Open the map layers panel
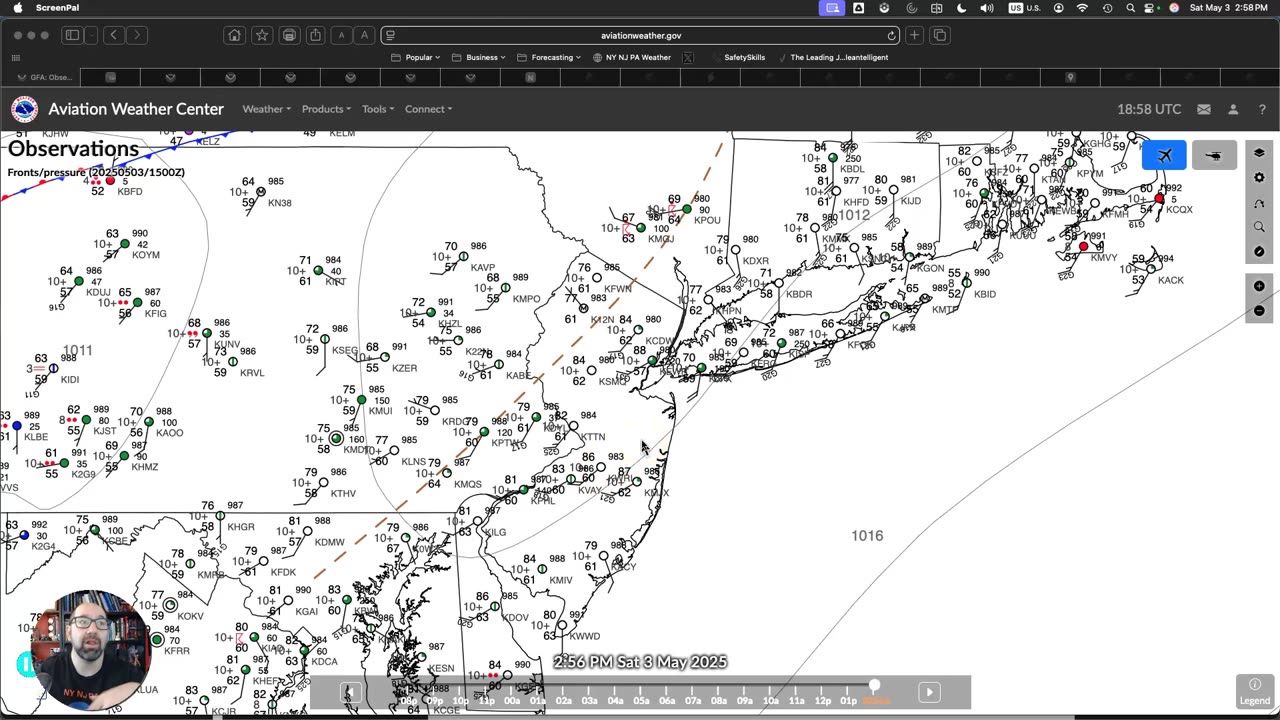This screenshot has width=1280, height=720. coord(1260,153)
